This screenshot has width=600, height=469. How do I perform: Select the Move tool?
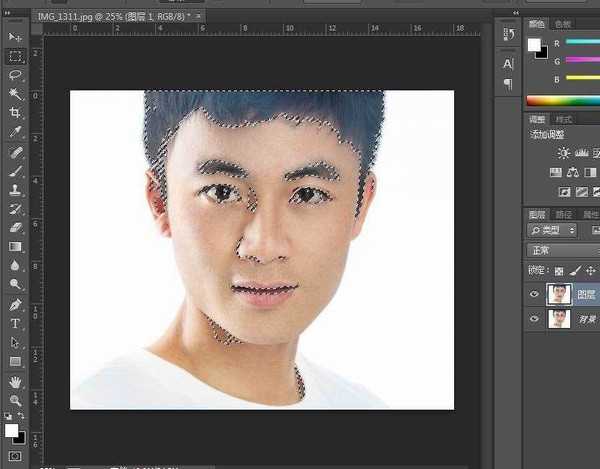pyautogui.click(x=15, y=37)
